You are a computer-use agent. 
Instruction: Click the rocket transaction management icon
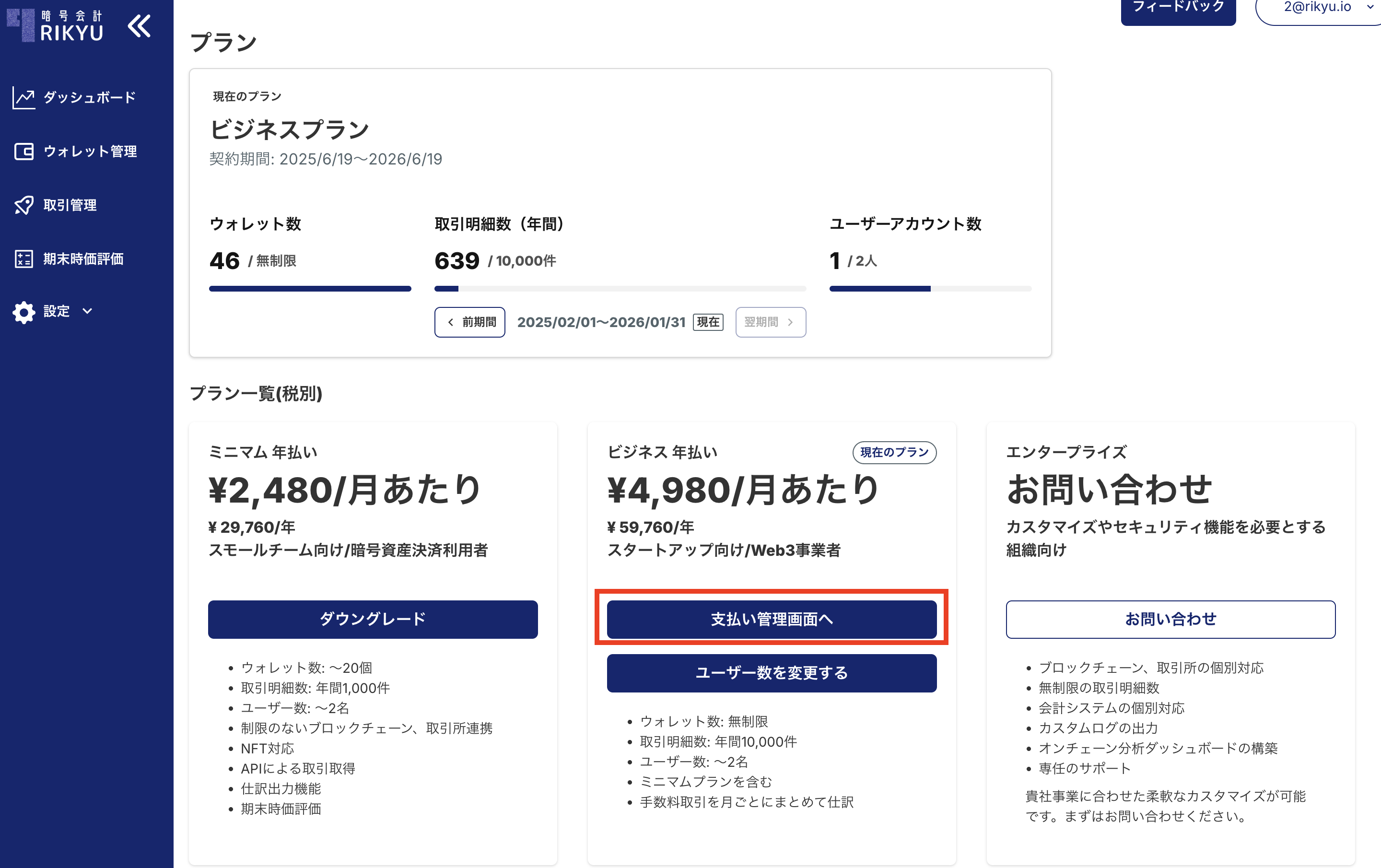pos(23,205)
